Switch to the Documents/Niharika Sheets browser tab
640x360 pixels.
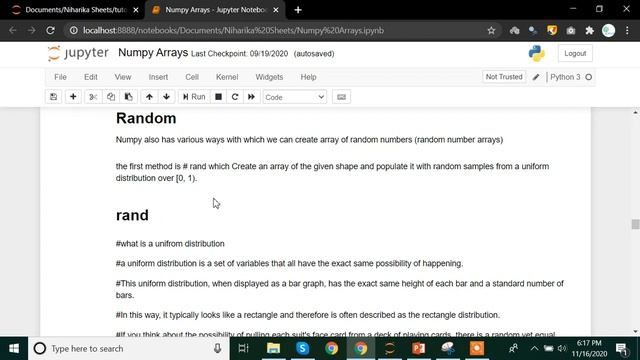coord(76,10)
